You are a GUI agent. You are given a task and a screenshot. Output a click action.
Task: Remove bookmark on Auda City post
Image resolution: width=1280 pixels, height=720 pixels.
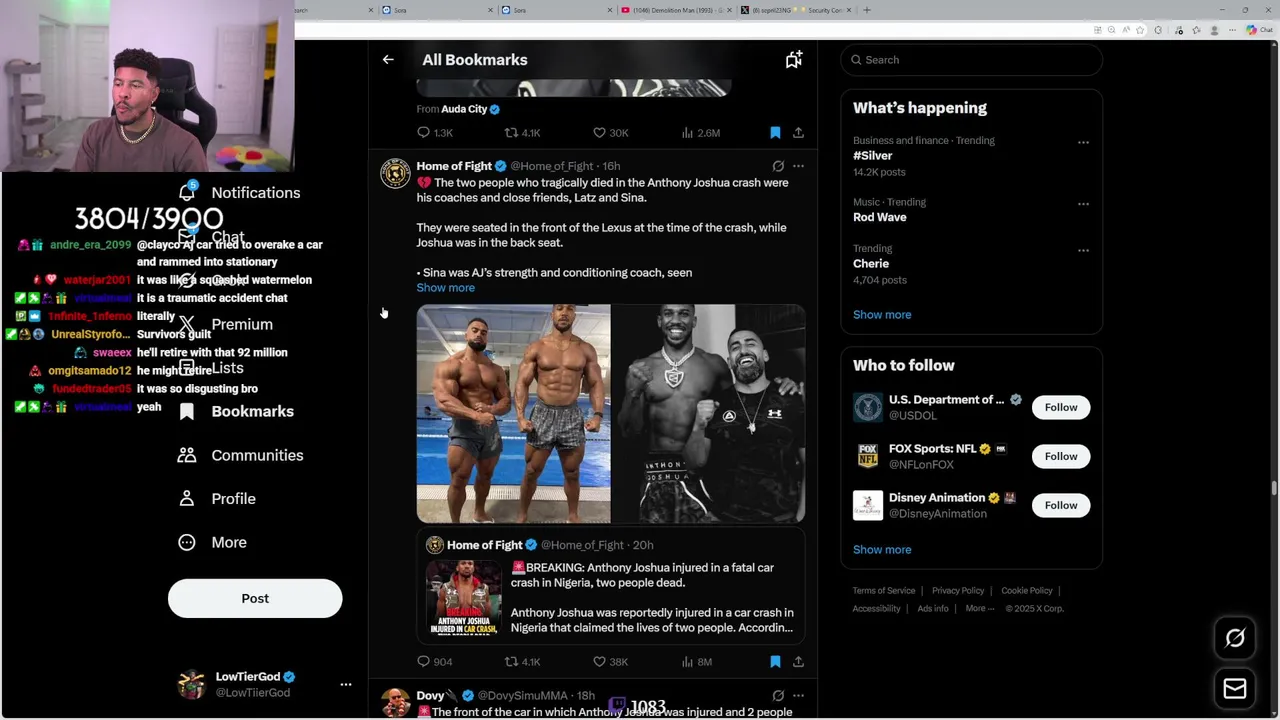[x=775, y=133]
